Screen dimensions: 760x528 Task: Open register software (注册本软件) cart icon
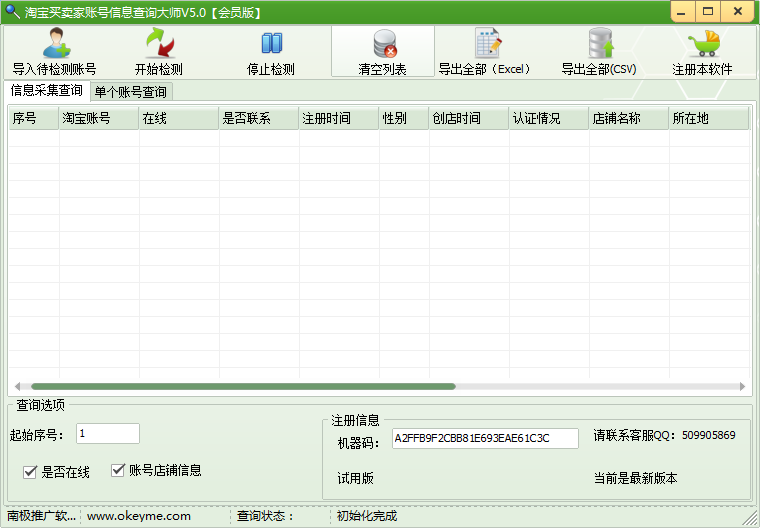point(704,43)
